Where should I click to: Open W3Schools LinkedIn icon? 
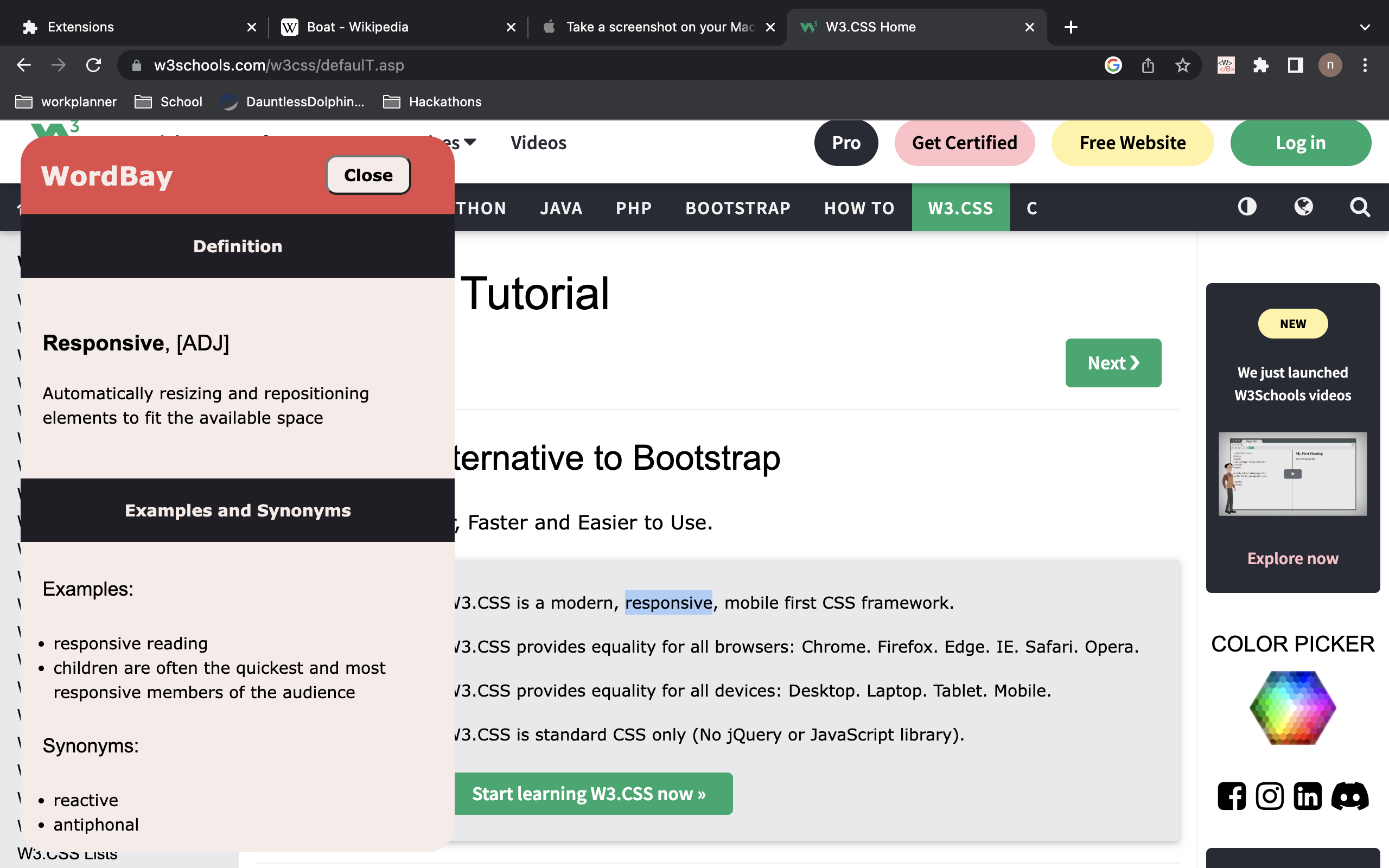click(1308, 796)
